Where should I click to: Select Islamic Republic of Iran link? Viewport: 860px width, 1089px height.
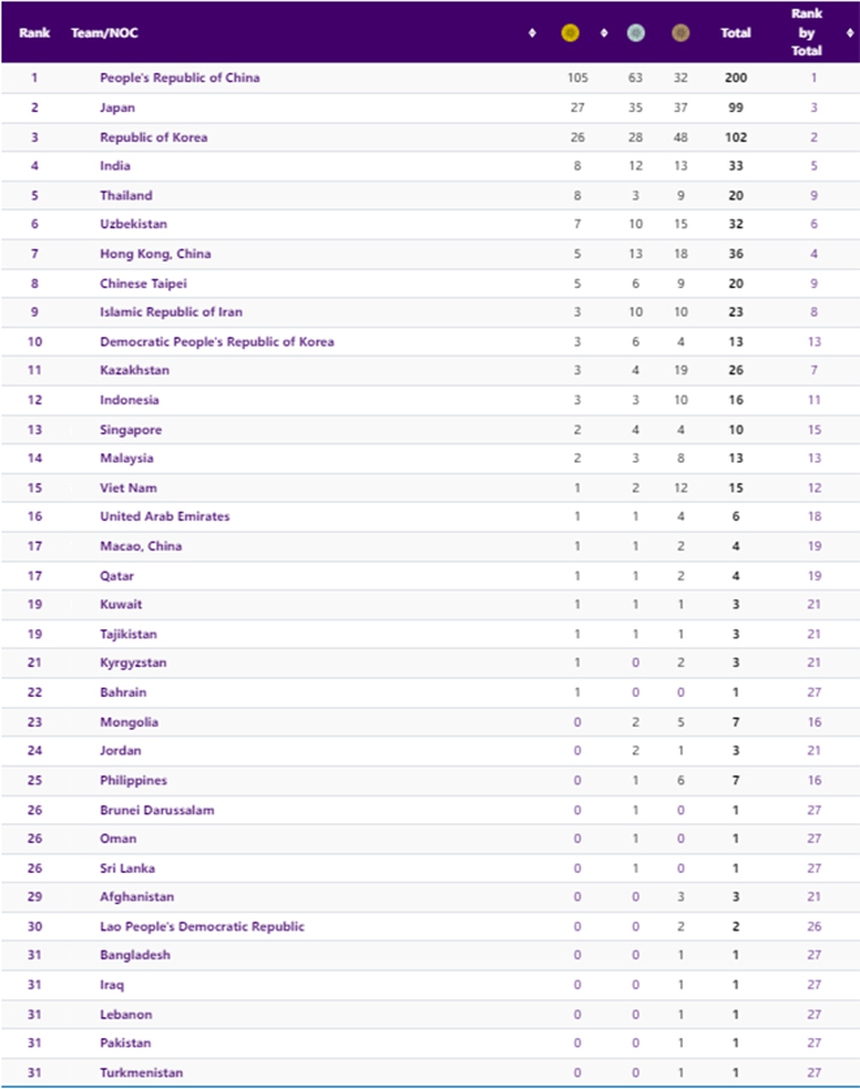click(x=171, y=312)
